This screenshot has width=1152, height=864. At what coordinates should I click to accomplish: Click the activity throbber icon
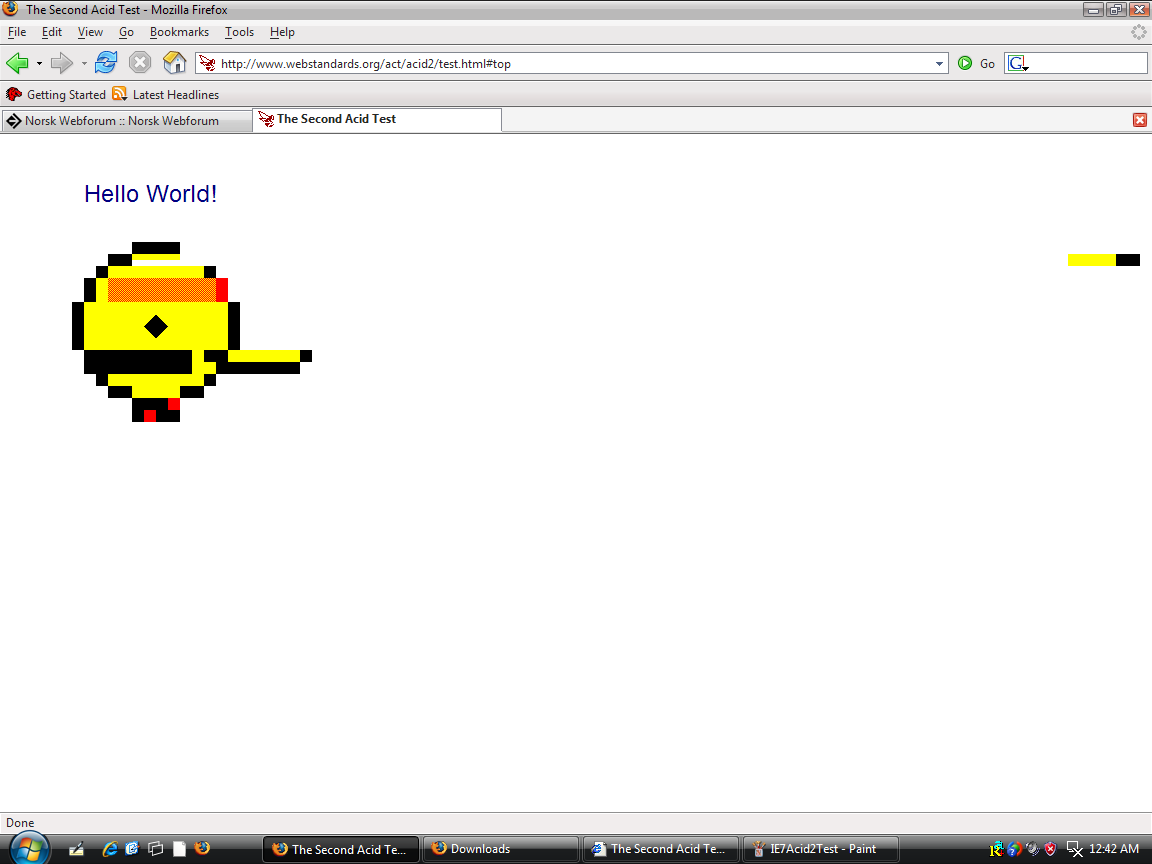[1138, 32]
